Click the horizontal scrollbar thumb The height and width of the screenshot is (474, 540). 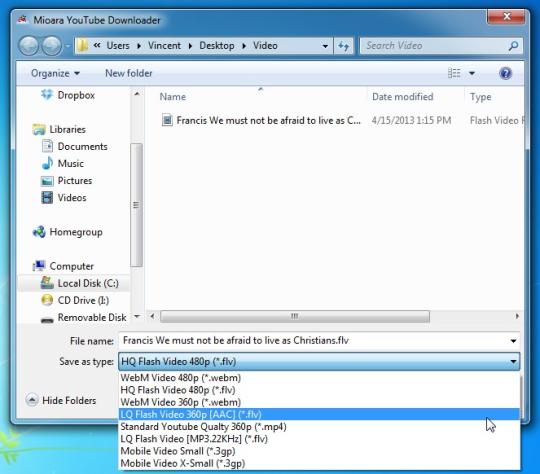pyautogui.click(x=295, y=316)
